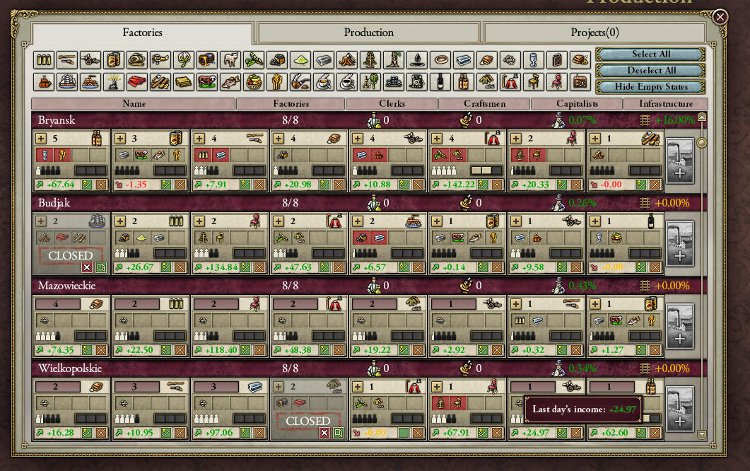Toggle the Hide Empty States option

pos(650,87)
